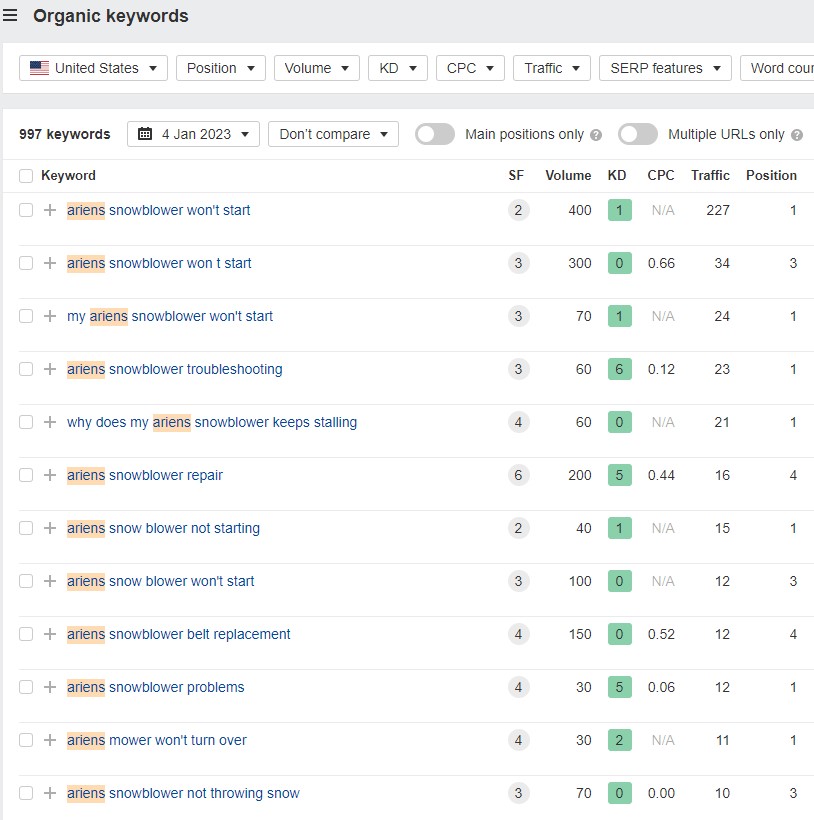The height and width of the screenshot is (820, 814).
Task: Check the box for 'ariens snowblower repair'
Action: 26,475
